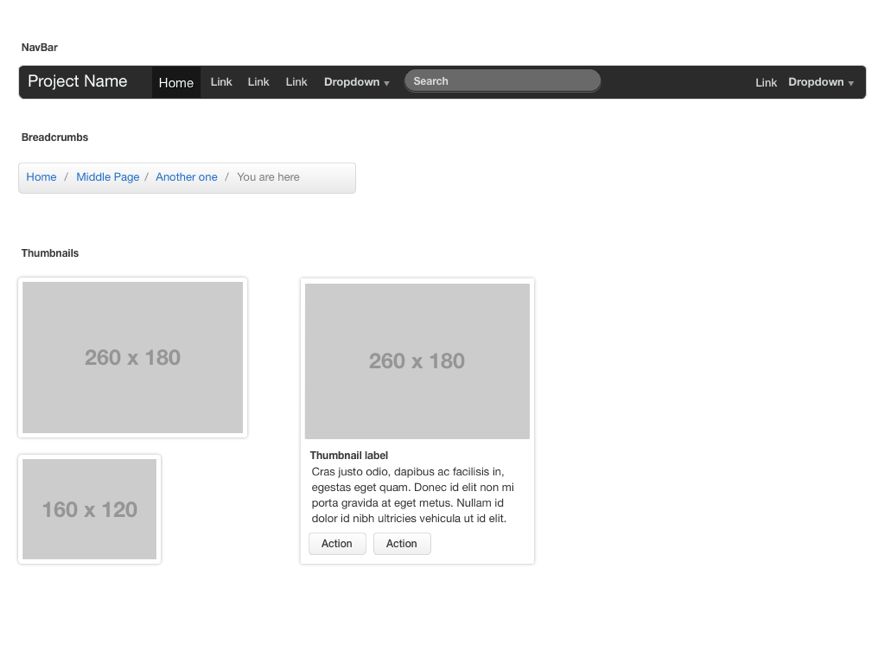The width and height of the screenshot is (885, 664).
Task: Click the first Link item in the navbar
Action: point(220,82)
